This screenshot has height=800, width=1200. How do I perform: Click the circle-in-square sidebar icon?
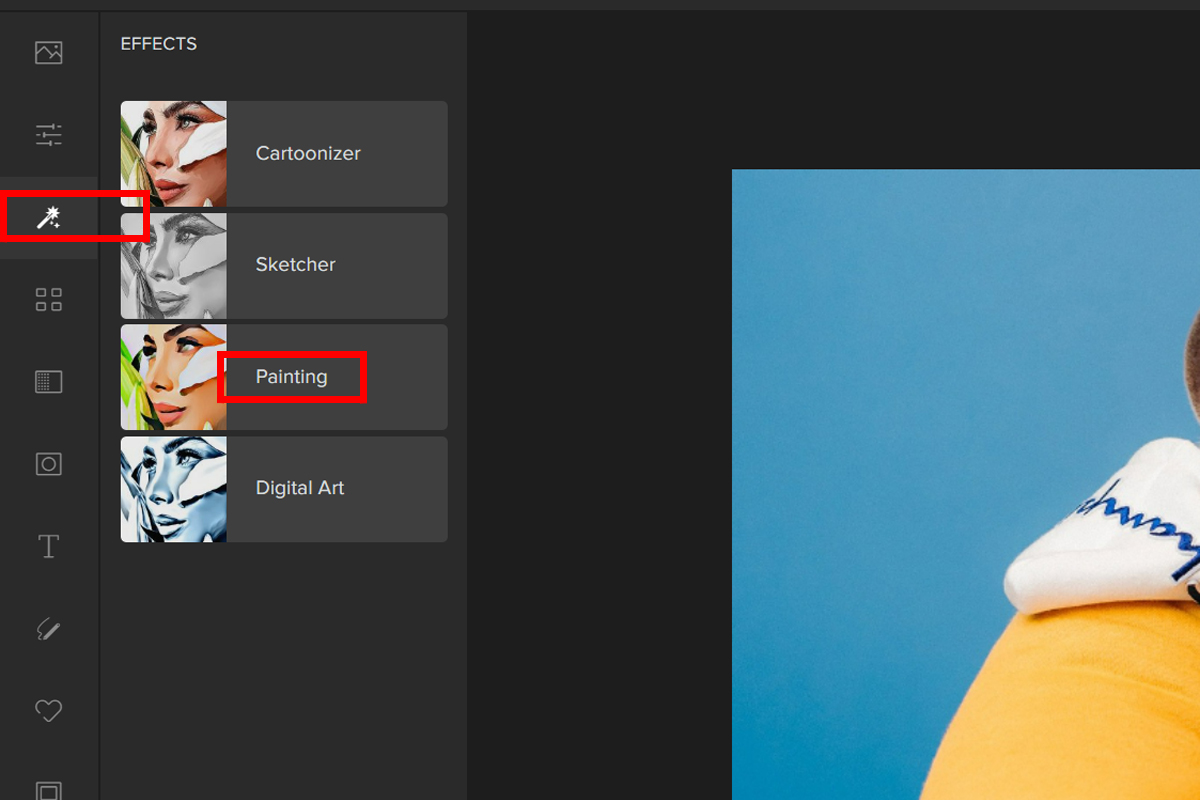pyautogui.click(x=48, y=464)
